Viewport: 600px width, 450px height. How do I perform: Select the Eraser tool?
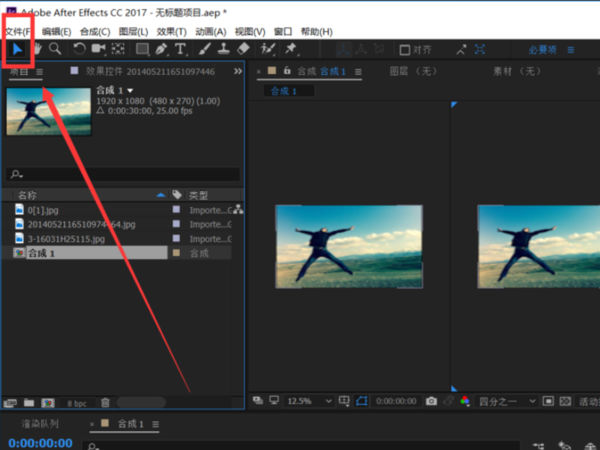pyautogui.click(x=242, y=48)
